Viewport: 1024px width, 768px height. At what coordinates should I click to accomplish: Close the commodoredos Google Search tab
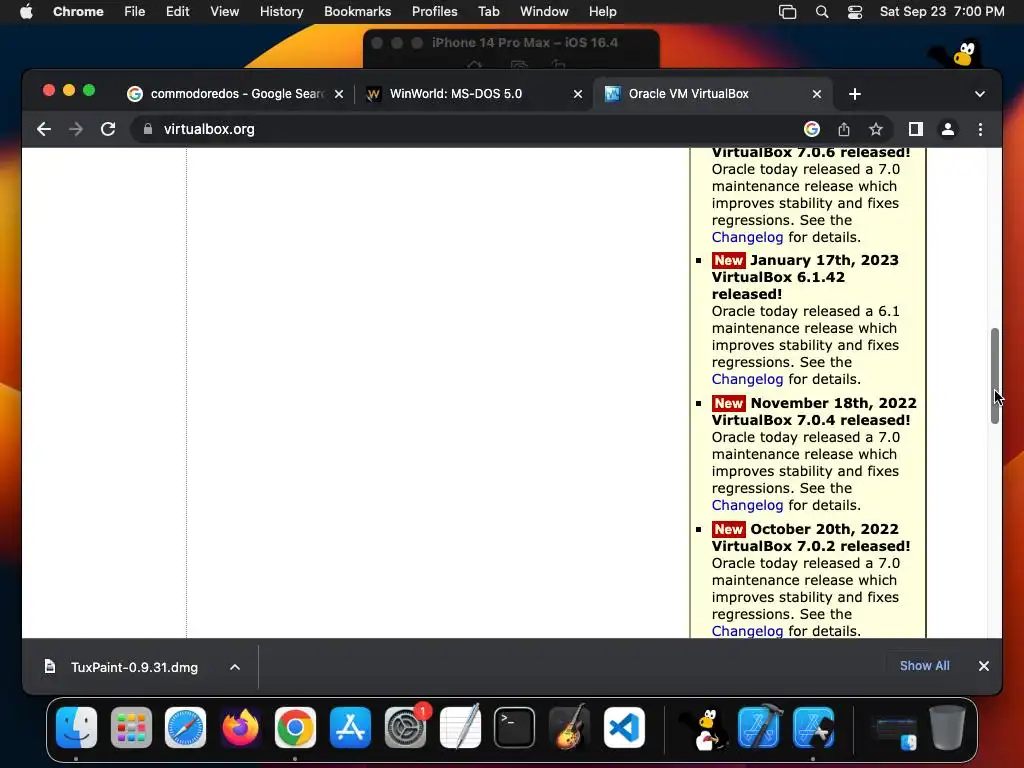339,94
